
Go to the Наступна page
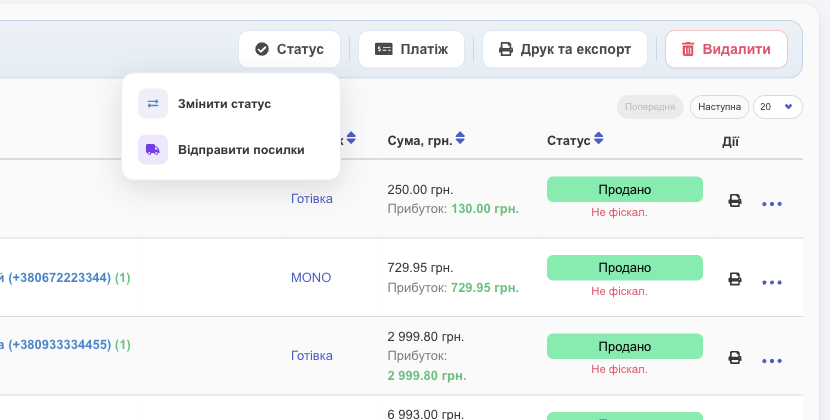click(x=719, y=107)
